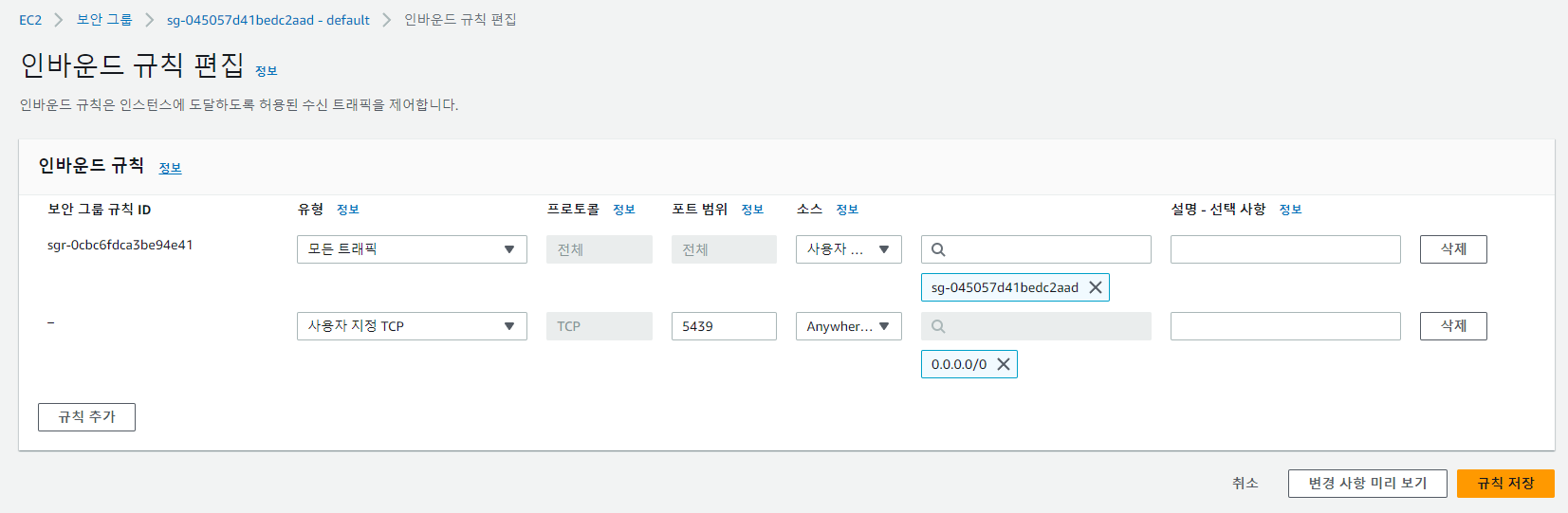Open 정보 link next to 유형 column
This screenshot has height=513, width=1568.
pyautogui.click(x=348, y=210)
